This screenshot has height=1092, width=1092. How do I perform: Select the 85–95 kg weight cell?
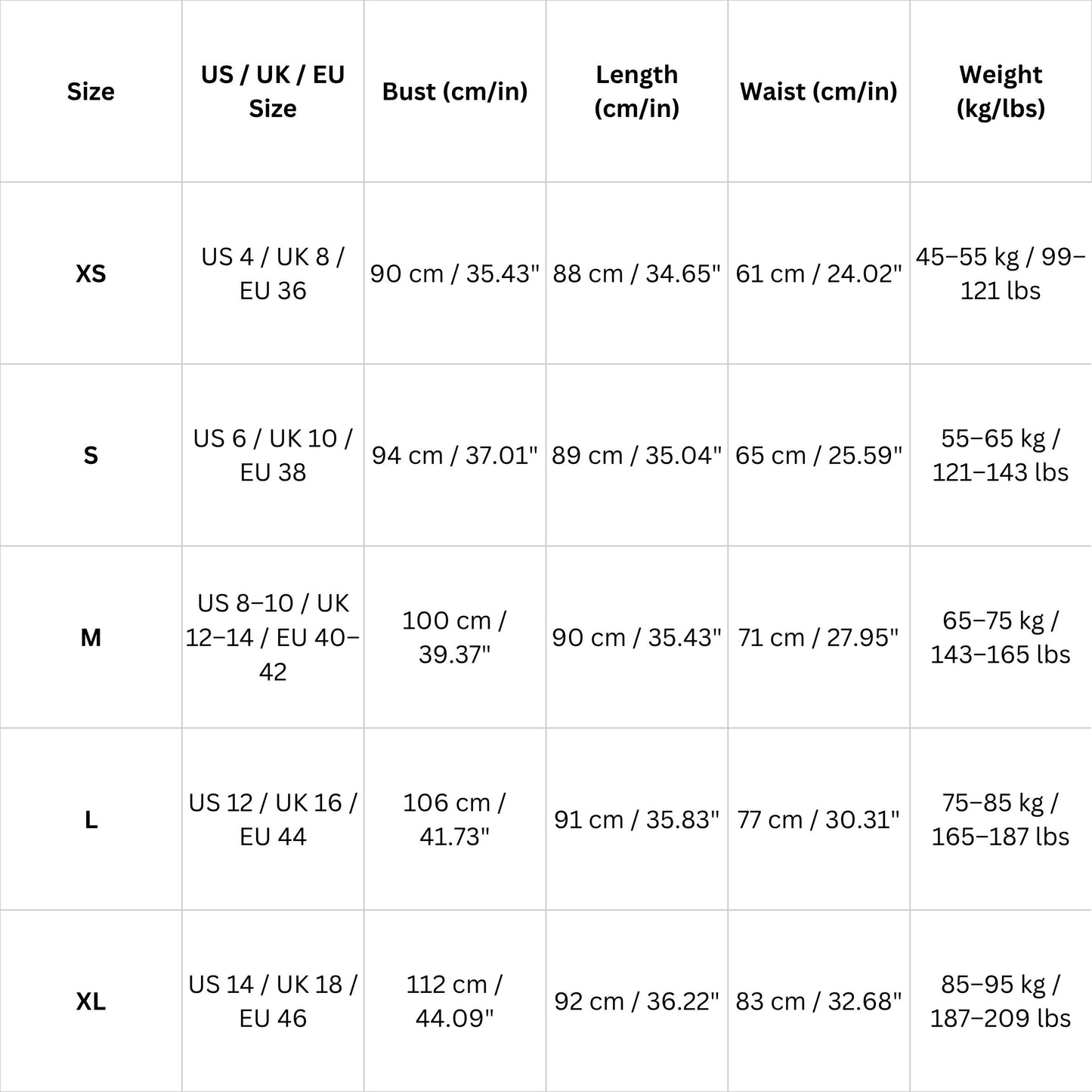[x=1001, y=1002]
